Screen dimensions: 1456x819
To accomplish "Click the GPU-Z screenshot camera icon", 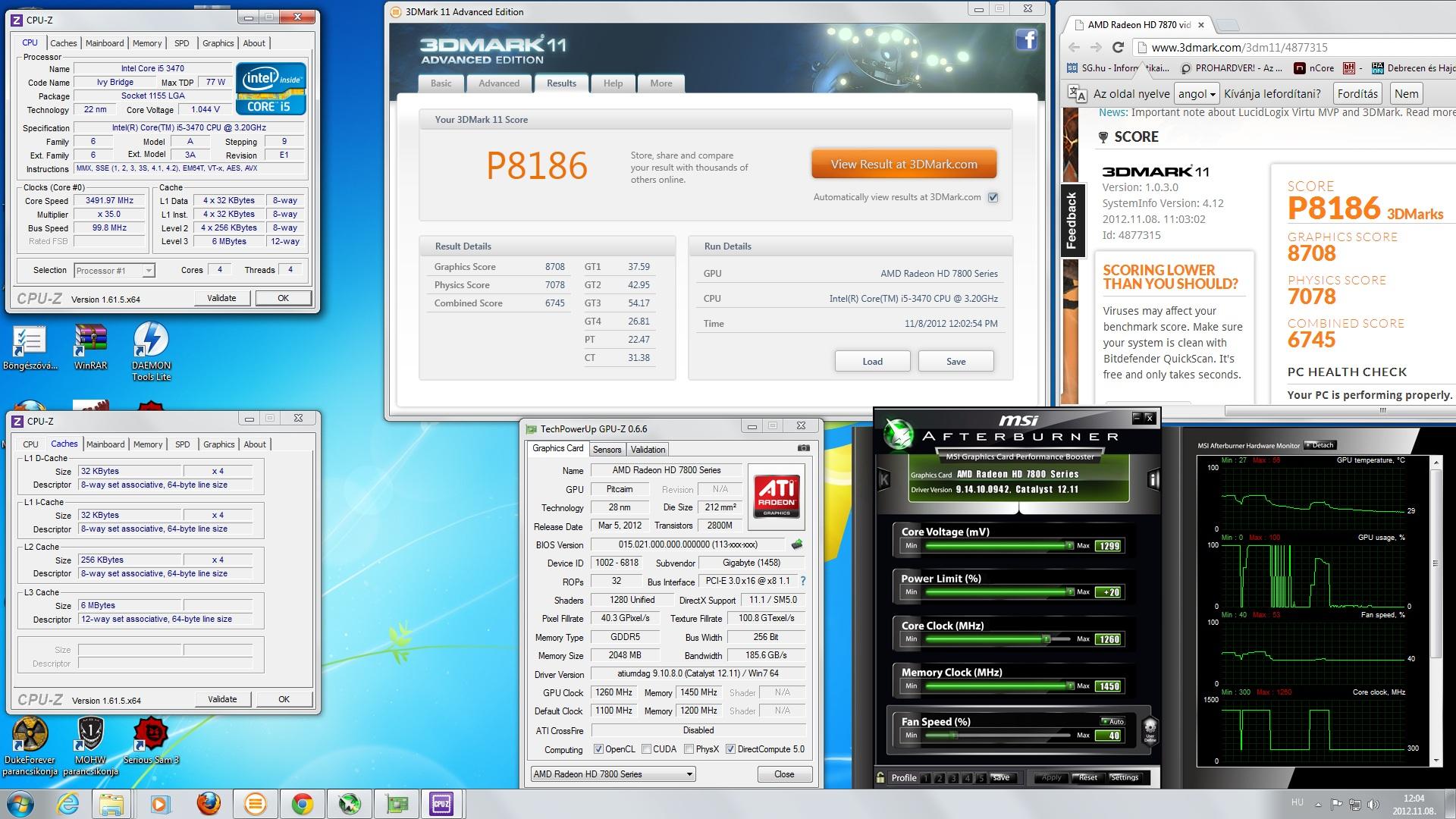I will point(804,448).
